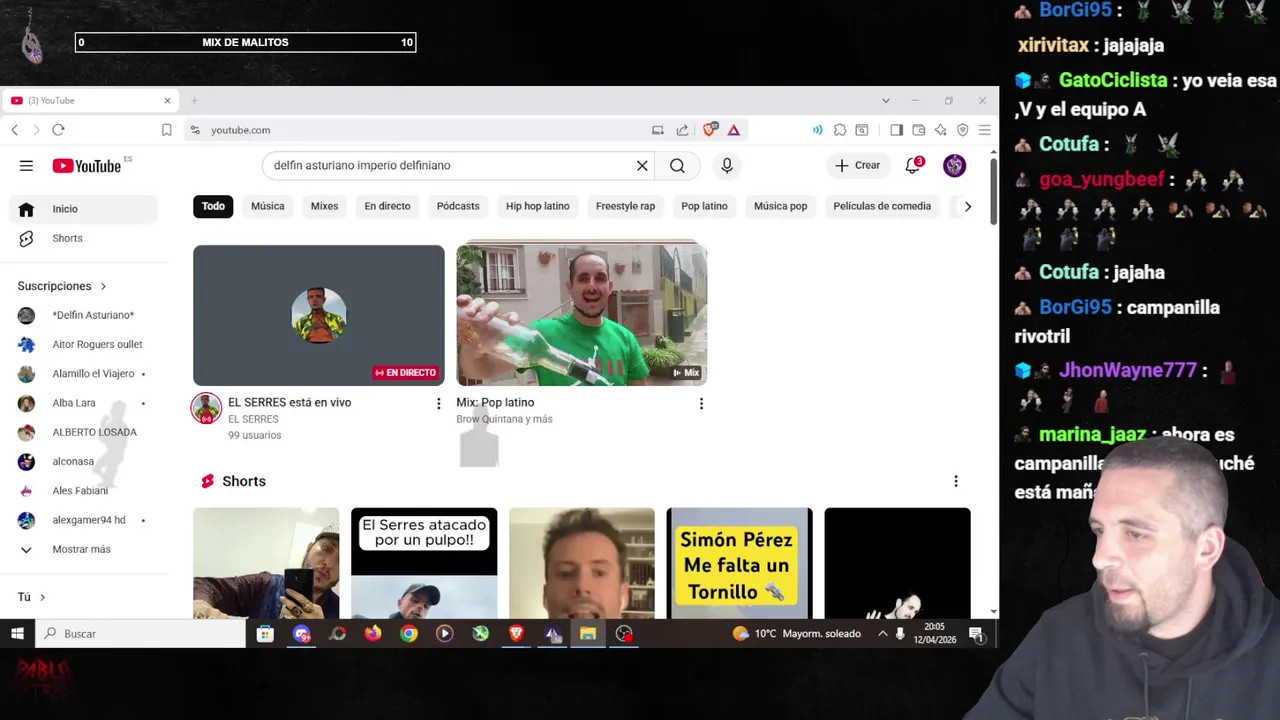
Task: Open the Brave Leo AI sparkle icon
Action: pyautogui.click(x=941, y=130)
